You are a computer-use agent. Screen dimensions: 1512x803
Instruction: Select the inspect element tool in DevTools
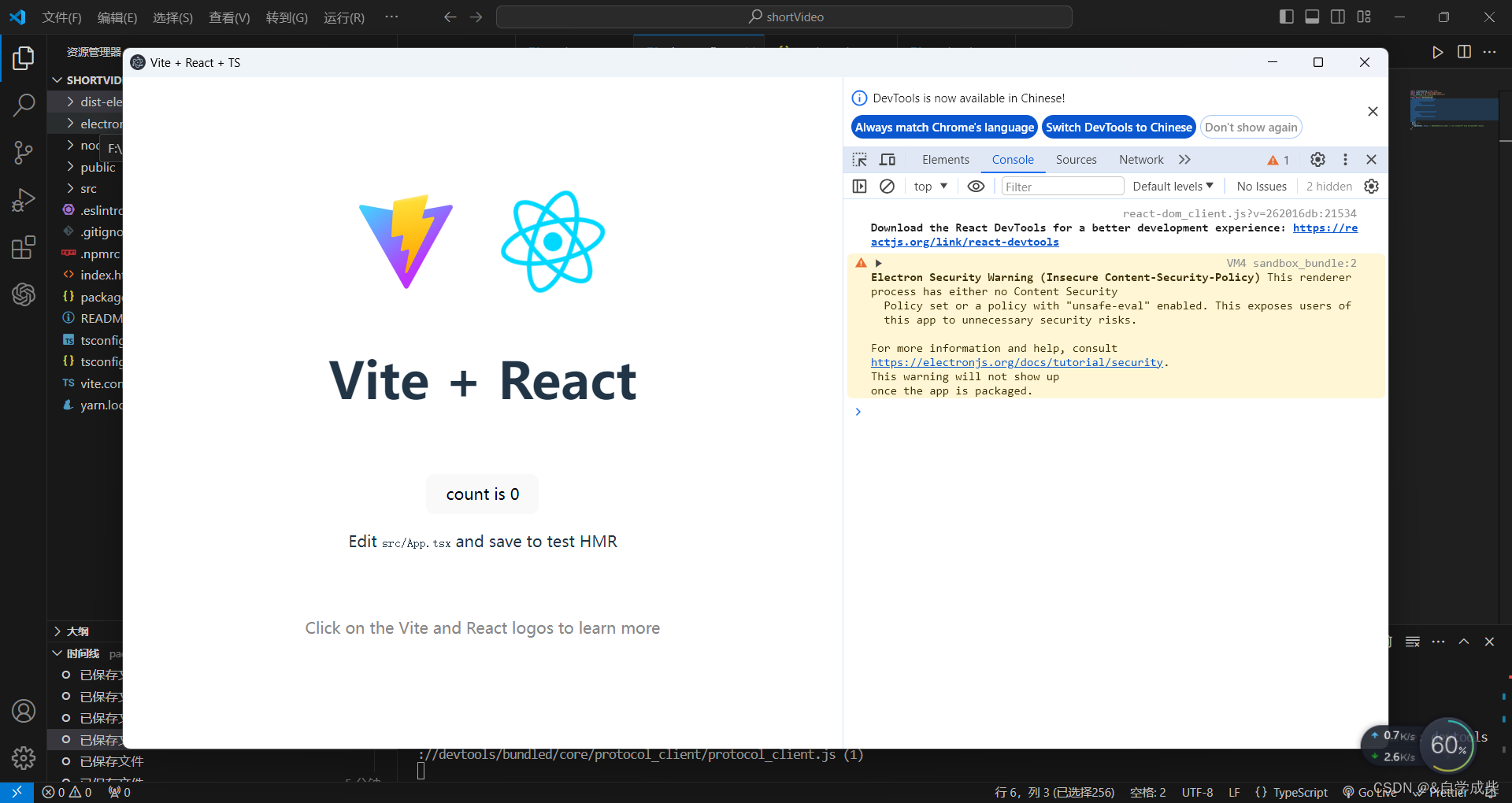860,159
